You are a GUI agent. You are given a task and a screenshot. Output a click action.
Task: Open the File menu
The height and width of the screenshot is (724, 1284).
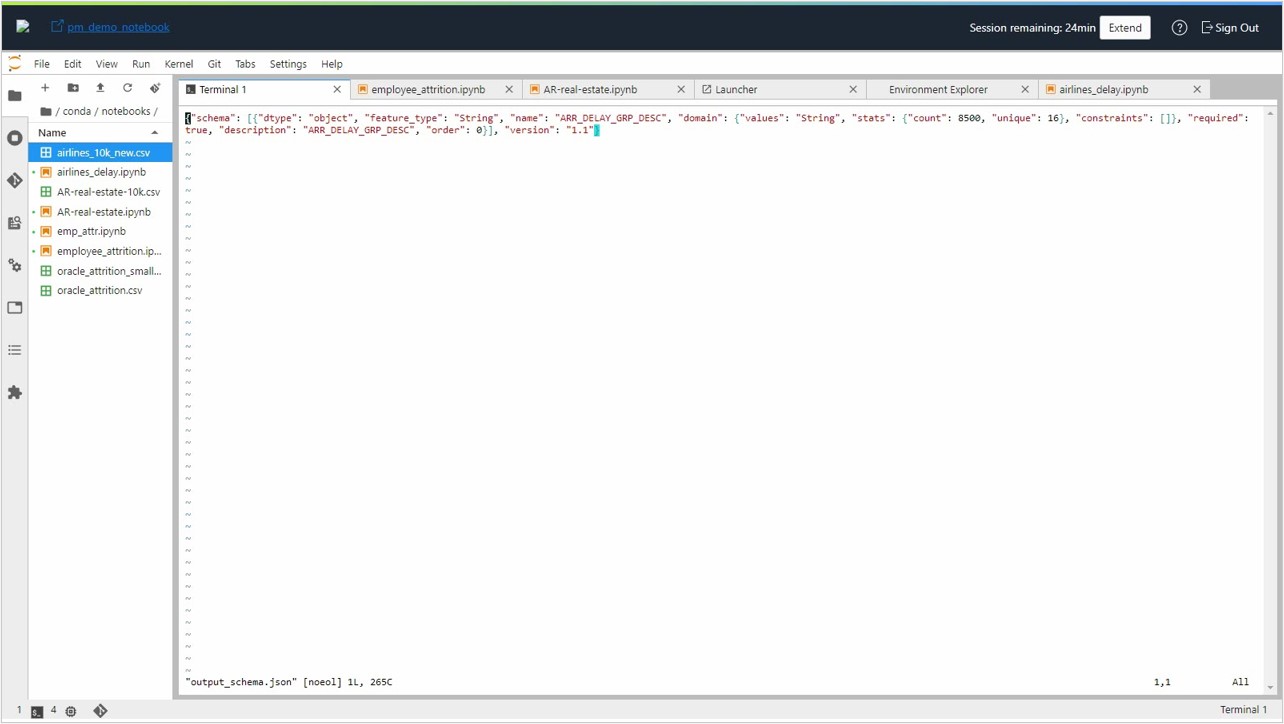click(42, 64)
